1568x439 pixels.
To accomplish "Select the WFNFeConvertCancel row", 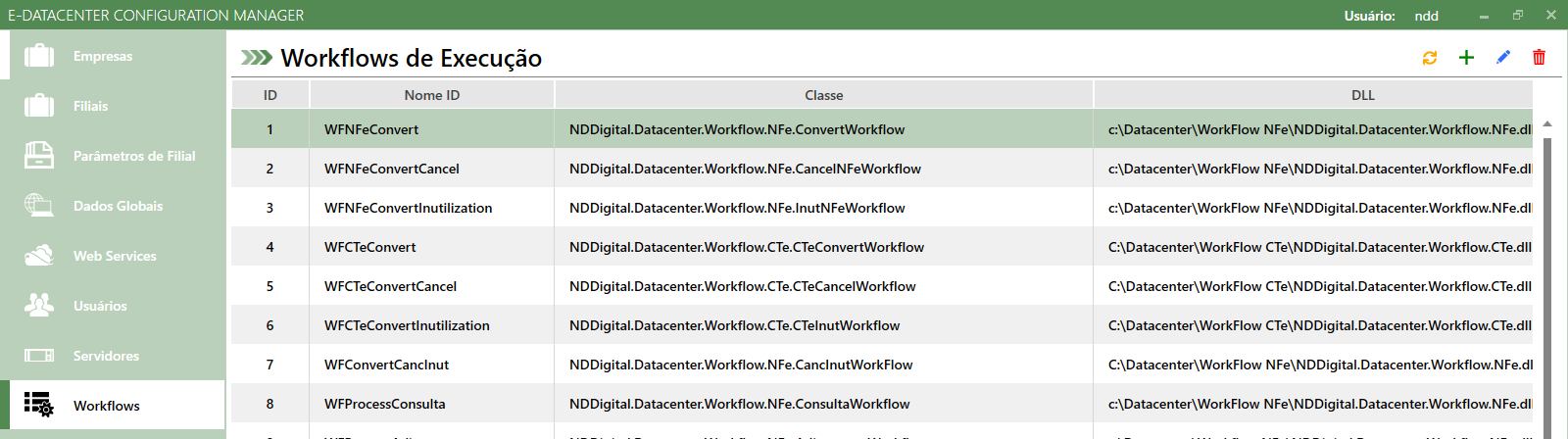I will click(392, 169).
